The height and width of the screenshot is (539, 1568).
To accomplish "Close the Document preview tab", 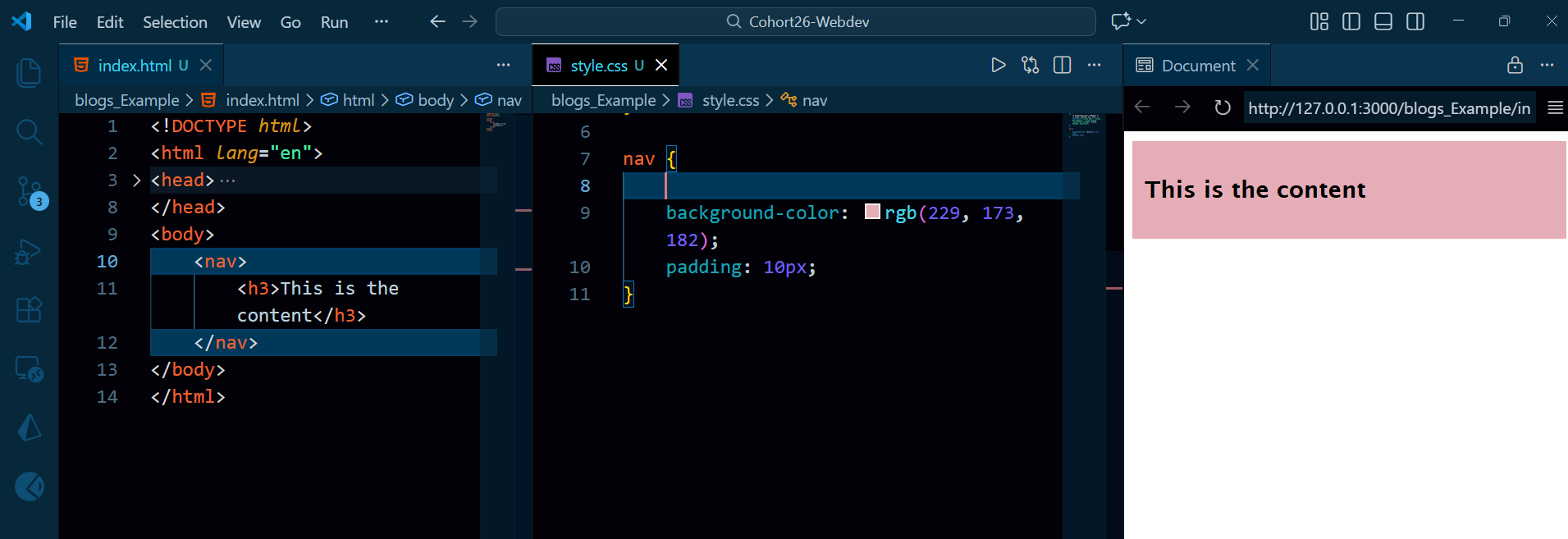I will (x=1253, y=65).
